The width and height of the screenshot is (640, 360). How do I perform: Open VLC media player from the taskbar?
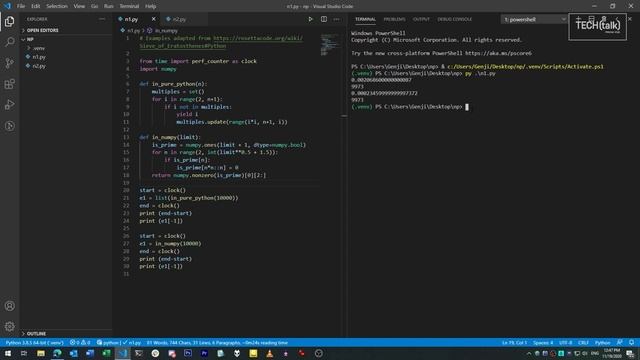269,353
